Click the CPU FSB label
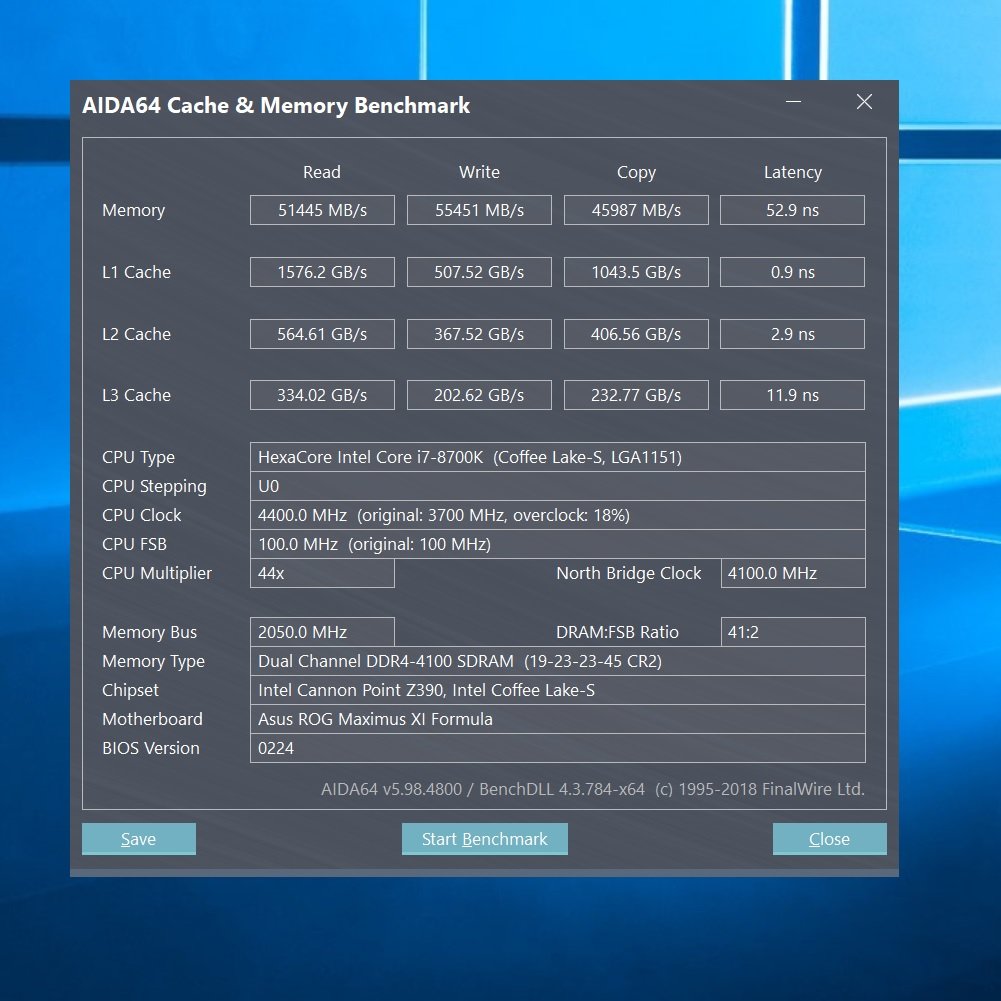 (x=135, y=544)
